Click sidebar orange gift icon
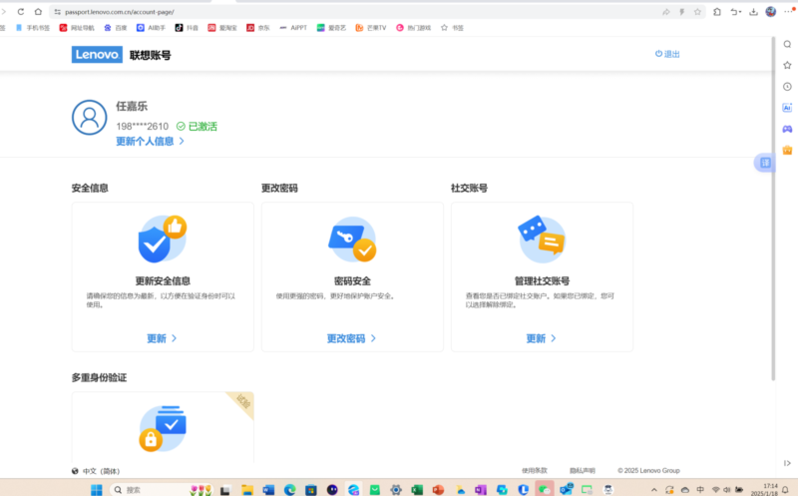This screenshot has width=798, height=496. 787,150
